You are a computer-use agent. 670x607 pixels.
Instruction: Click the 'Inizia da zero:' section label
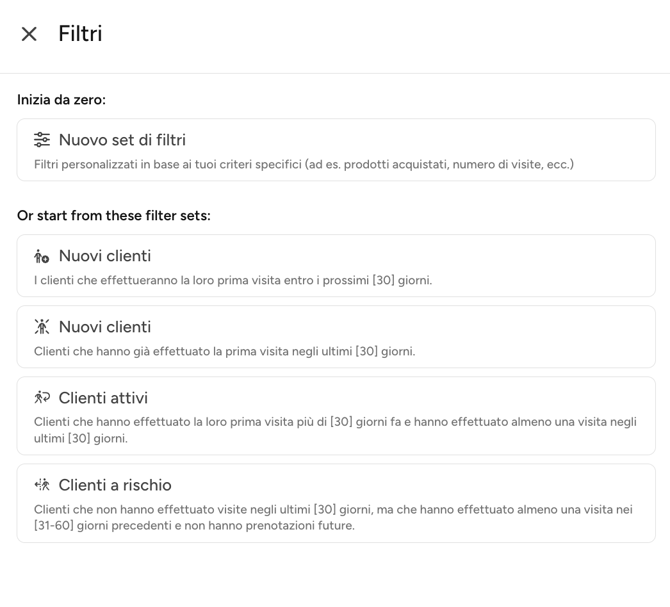coord(61,100)
